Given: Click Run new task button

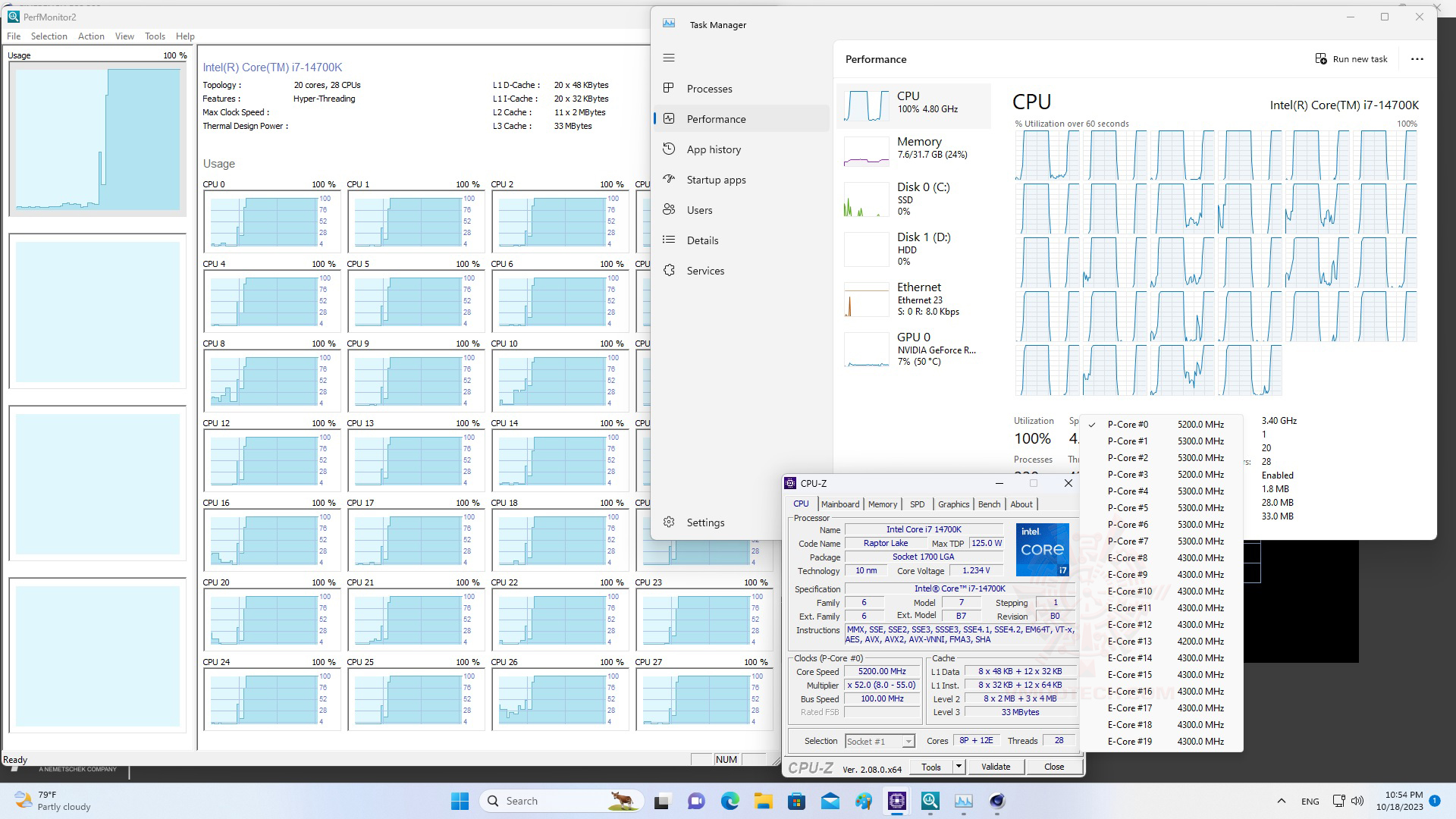Looking at the screenshot, I should [x=1351, y=59].
